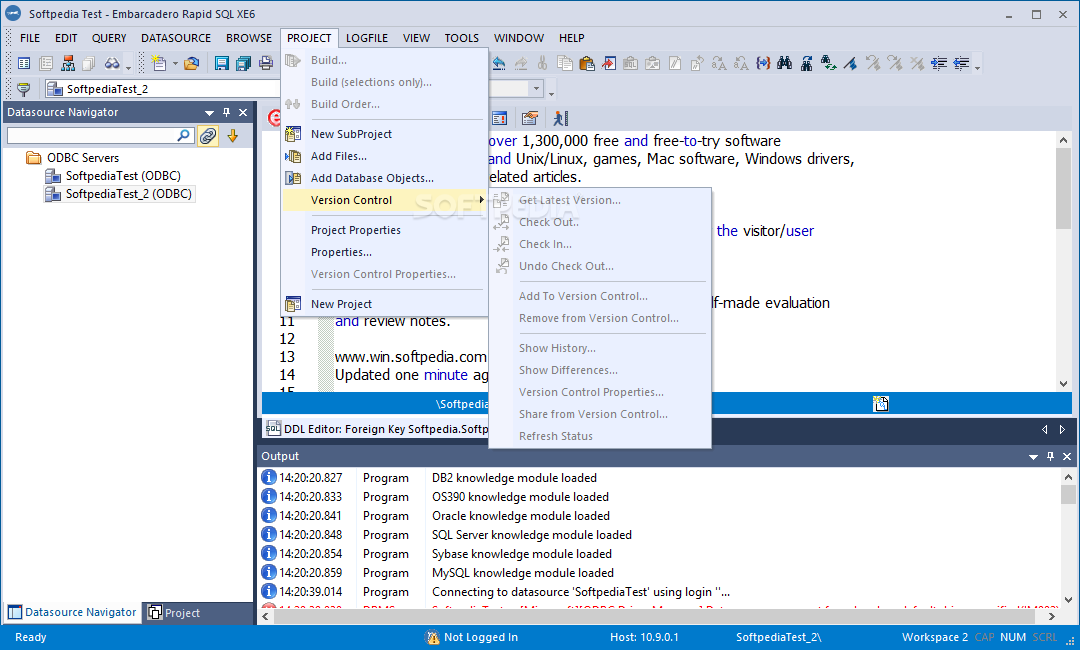Click the Print toolbar icon
This screenshot has height=650, width=1080.
(x=266, y=64)
